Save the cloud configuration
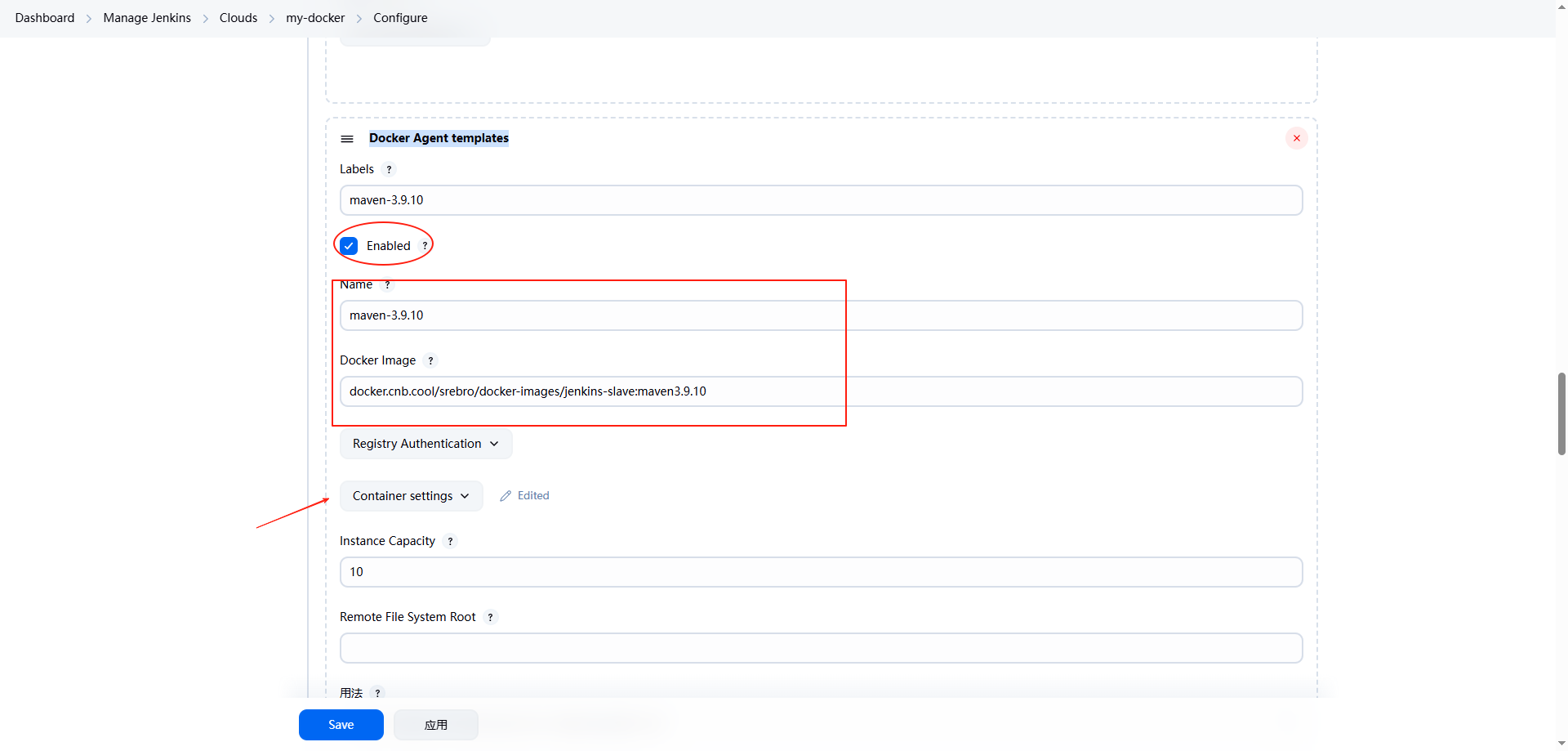Viewport: 1568px width, 751px height. [x=341, y=725]
